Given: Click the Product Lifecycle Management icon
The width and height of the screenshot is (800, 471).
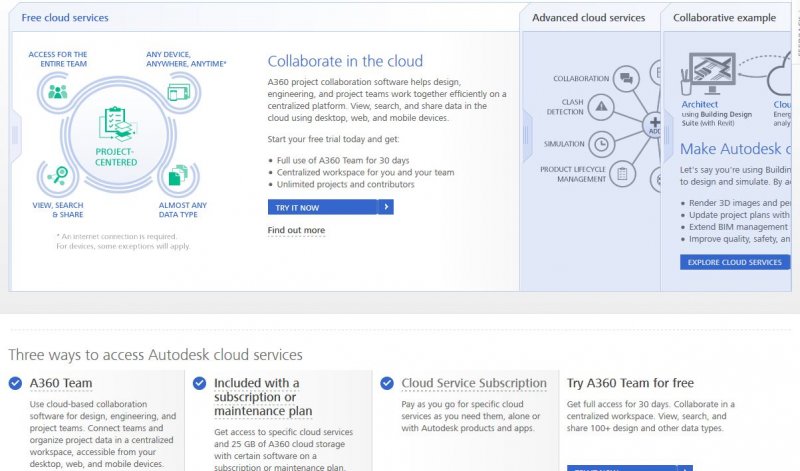Looking at the screenshot, I should pos(622,174).
